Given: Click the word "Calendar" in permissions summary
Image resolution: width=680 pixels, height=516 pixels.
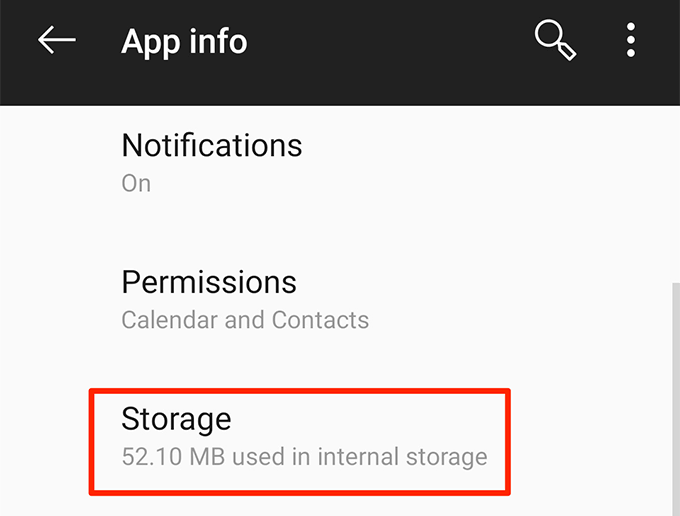Looking at the screenshot, I should (x=166, y=321).
